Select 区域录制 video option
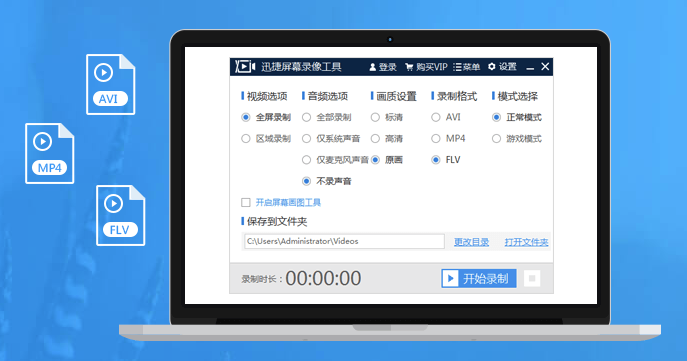 [x=246, y=139]
